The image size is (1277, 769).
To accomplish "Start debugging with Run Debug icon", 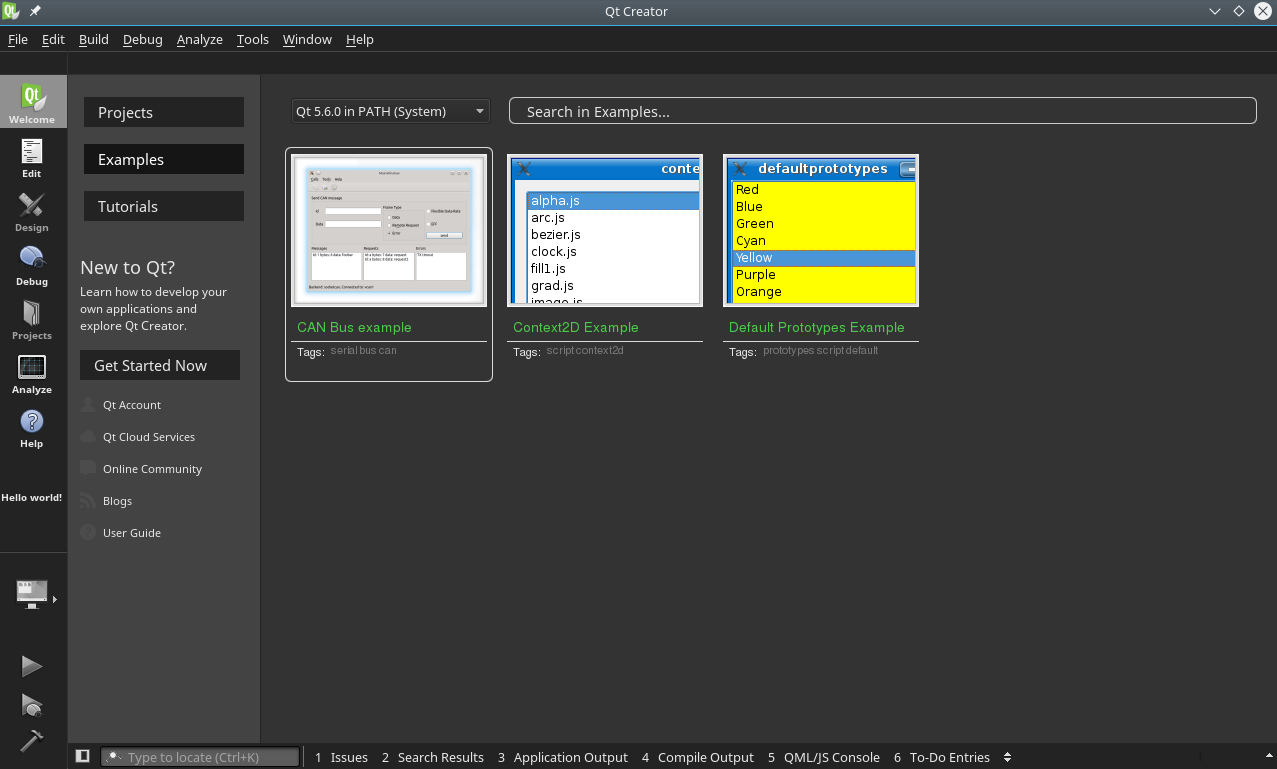I will 32,705.
